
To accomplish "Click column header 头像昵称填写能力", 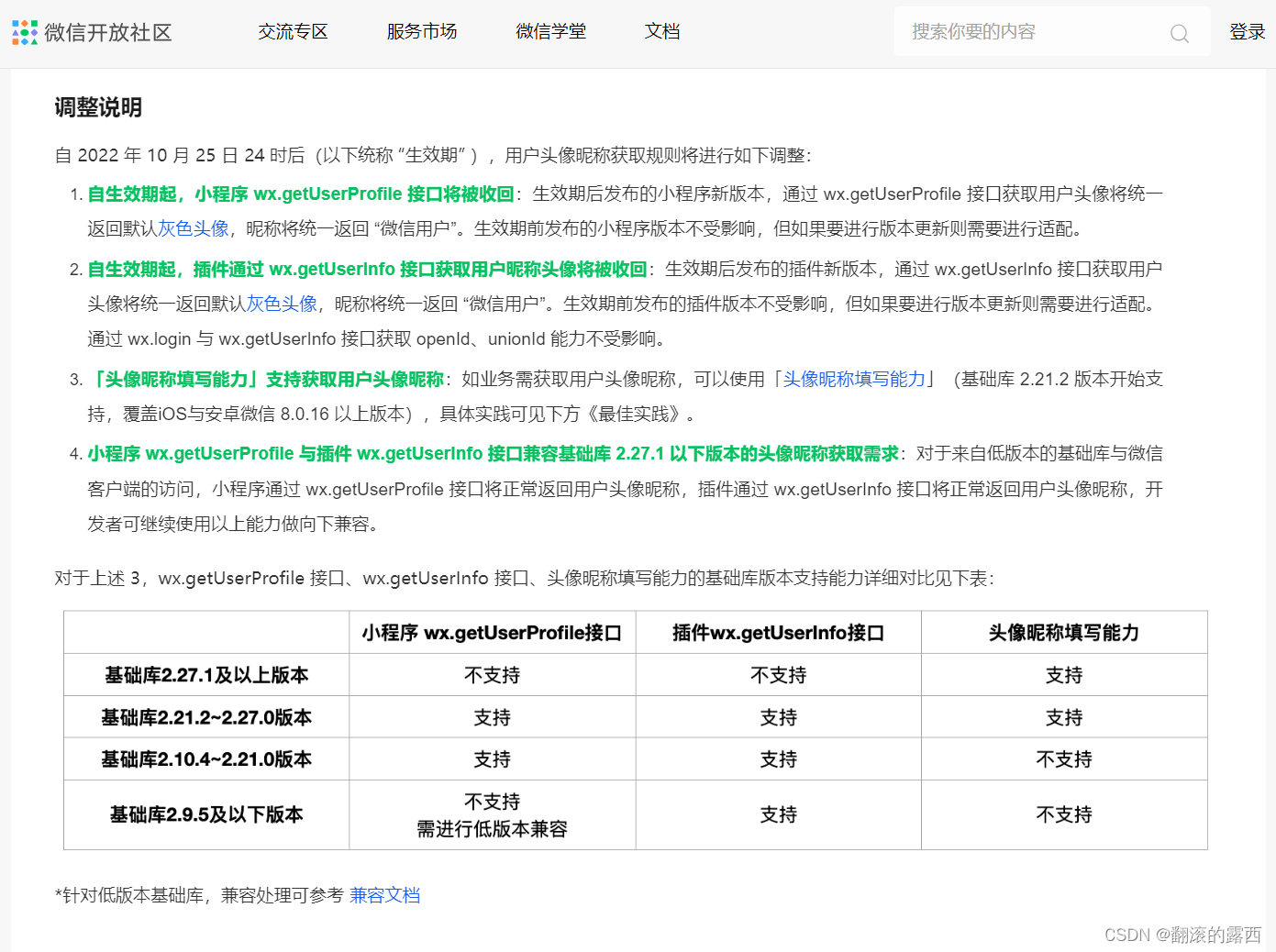I will 1064,633.
